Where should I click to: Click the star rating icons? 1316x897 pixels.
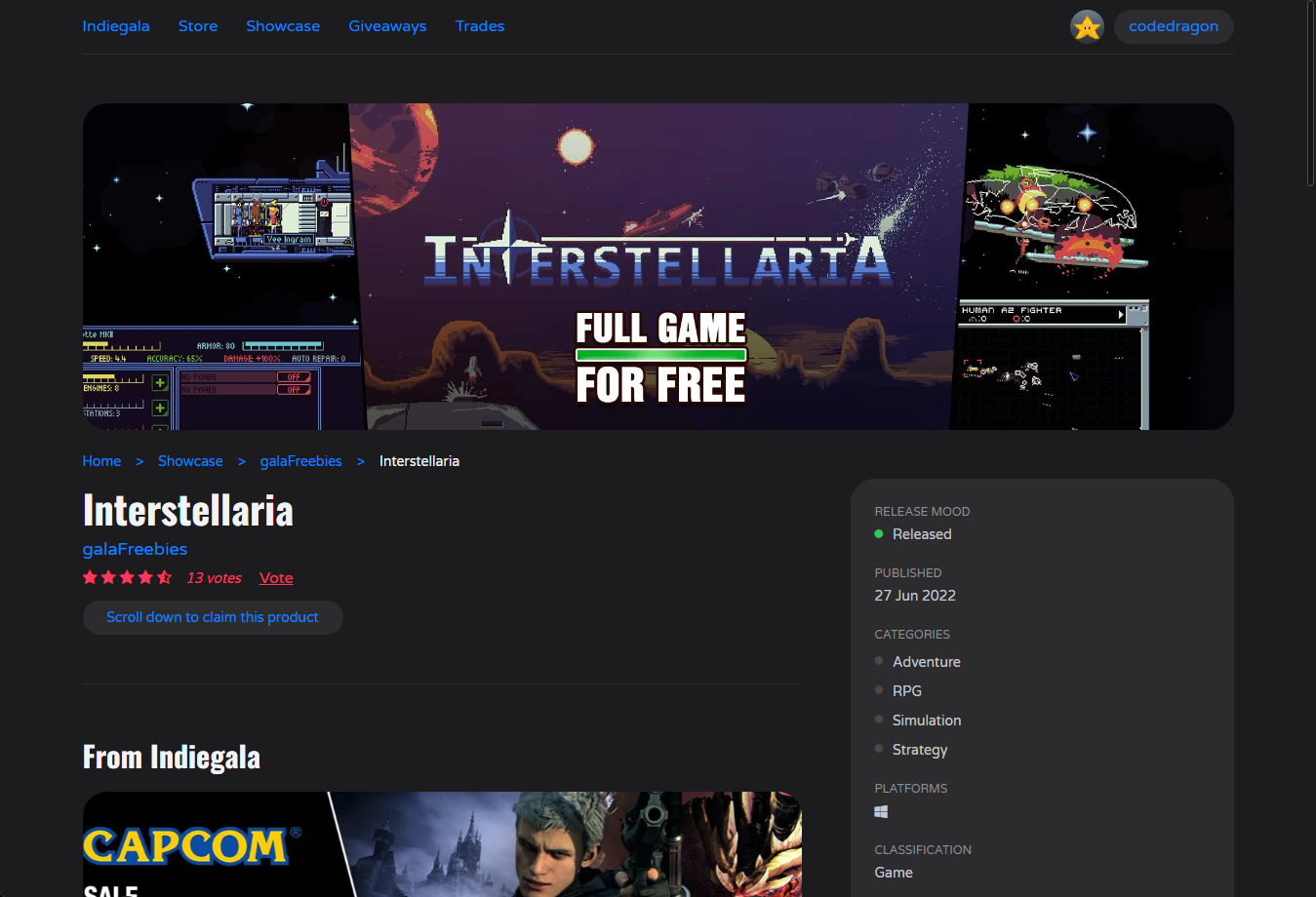[x=128, y=577]
